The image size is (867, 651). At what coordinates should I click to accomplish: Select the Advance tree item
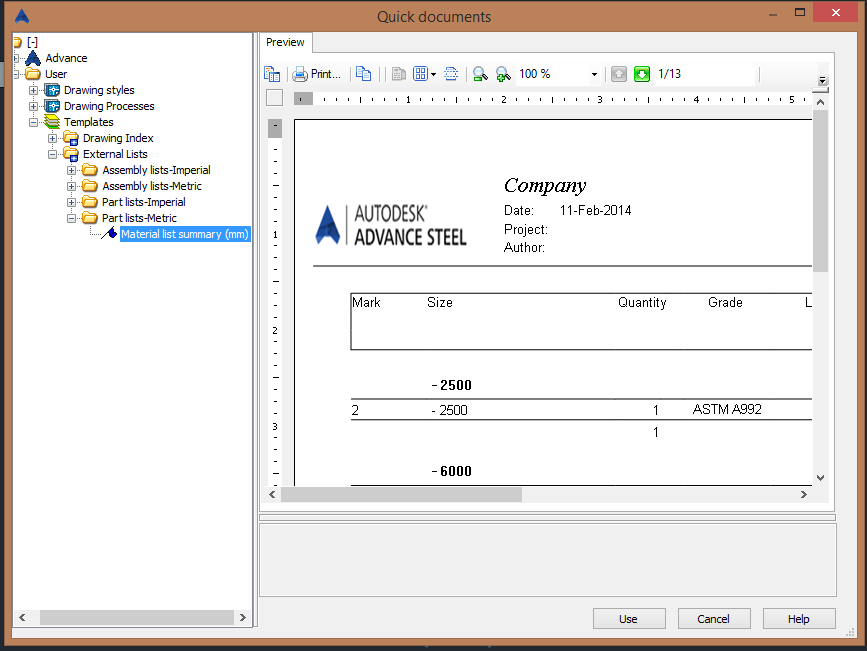(66, 58)
